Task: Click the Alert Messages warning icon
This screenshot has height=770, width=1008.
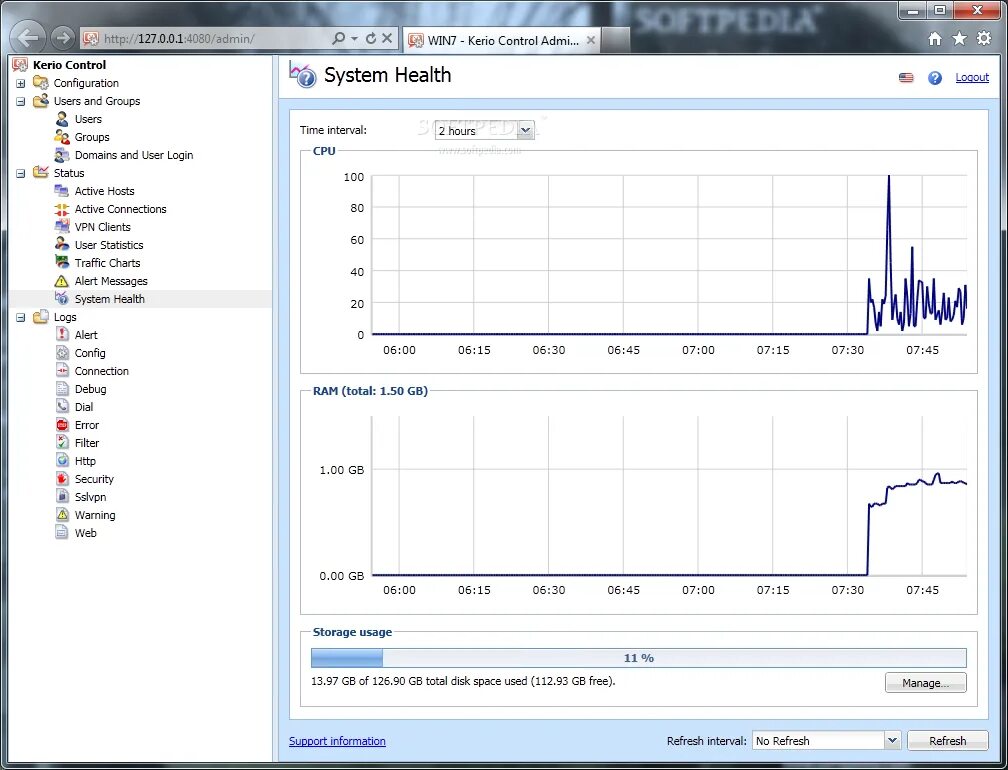Action: pos(62,281)
